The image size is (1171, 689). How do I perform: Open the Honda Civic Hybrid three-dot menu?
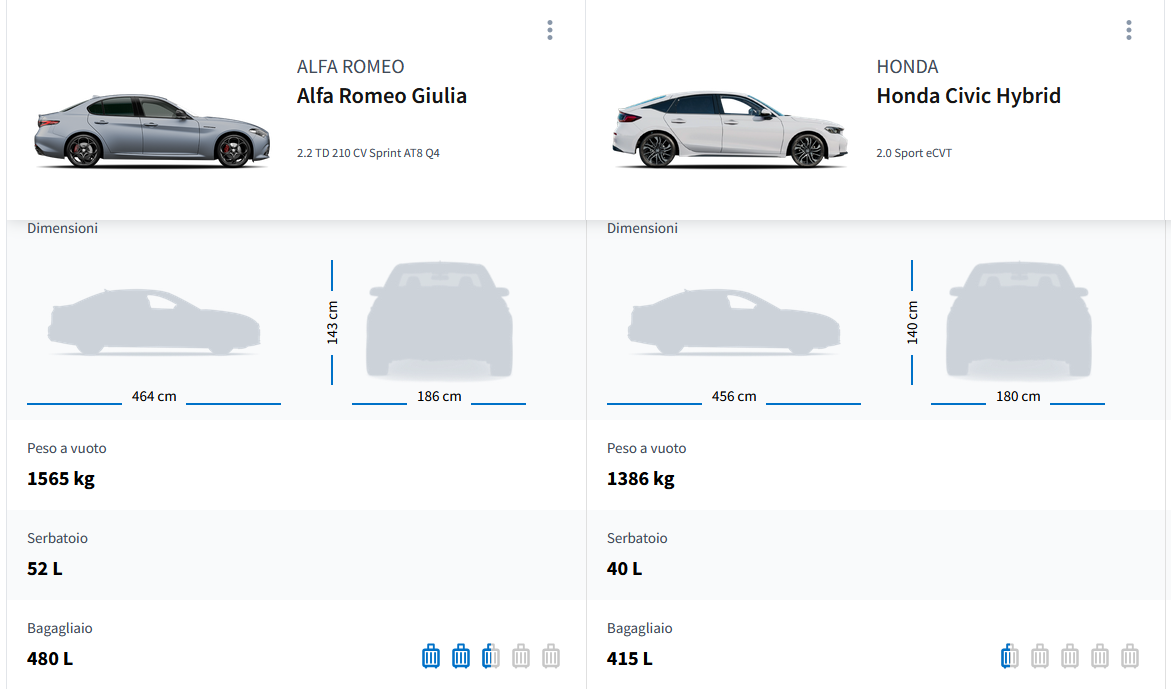pyautogui.click(x=1128, y=30)
